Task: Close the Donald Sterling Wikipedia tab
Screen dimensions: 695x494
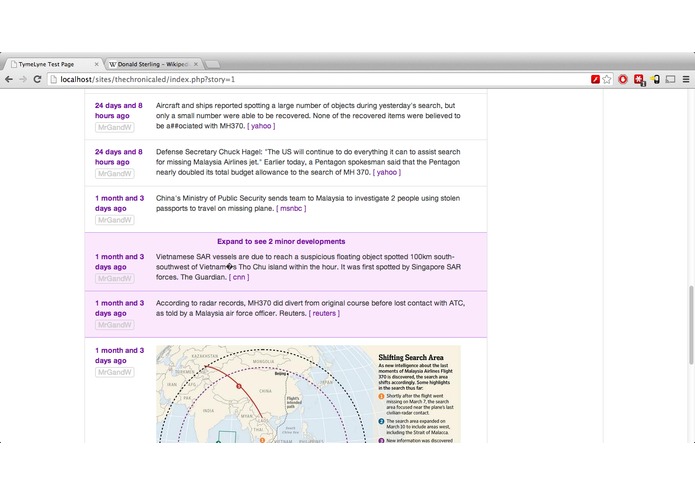Action: [x=195, y=64]
